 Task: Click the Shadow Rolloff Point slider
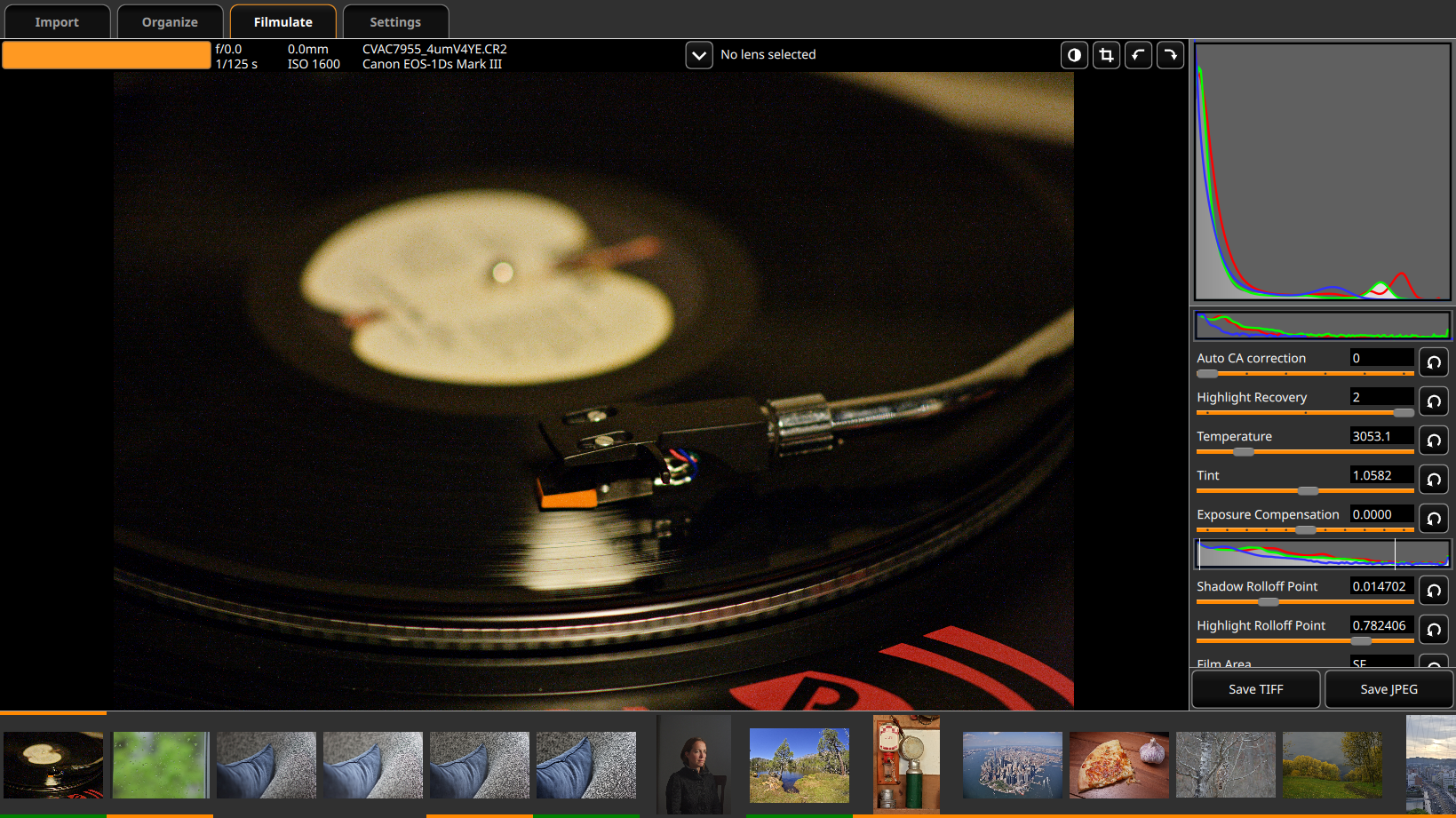click(1305, 602)
